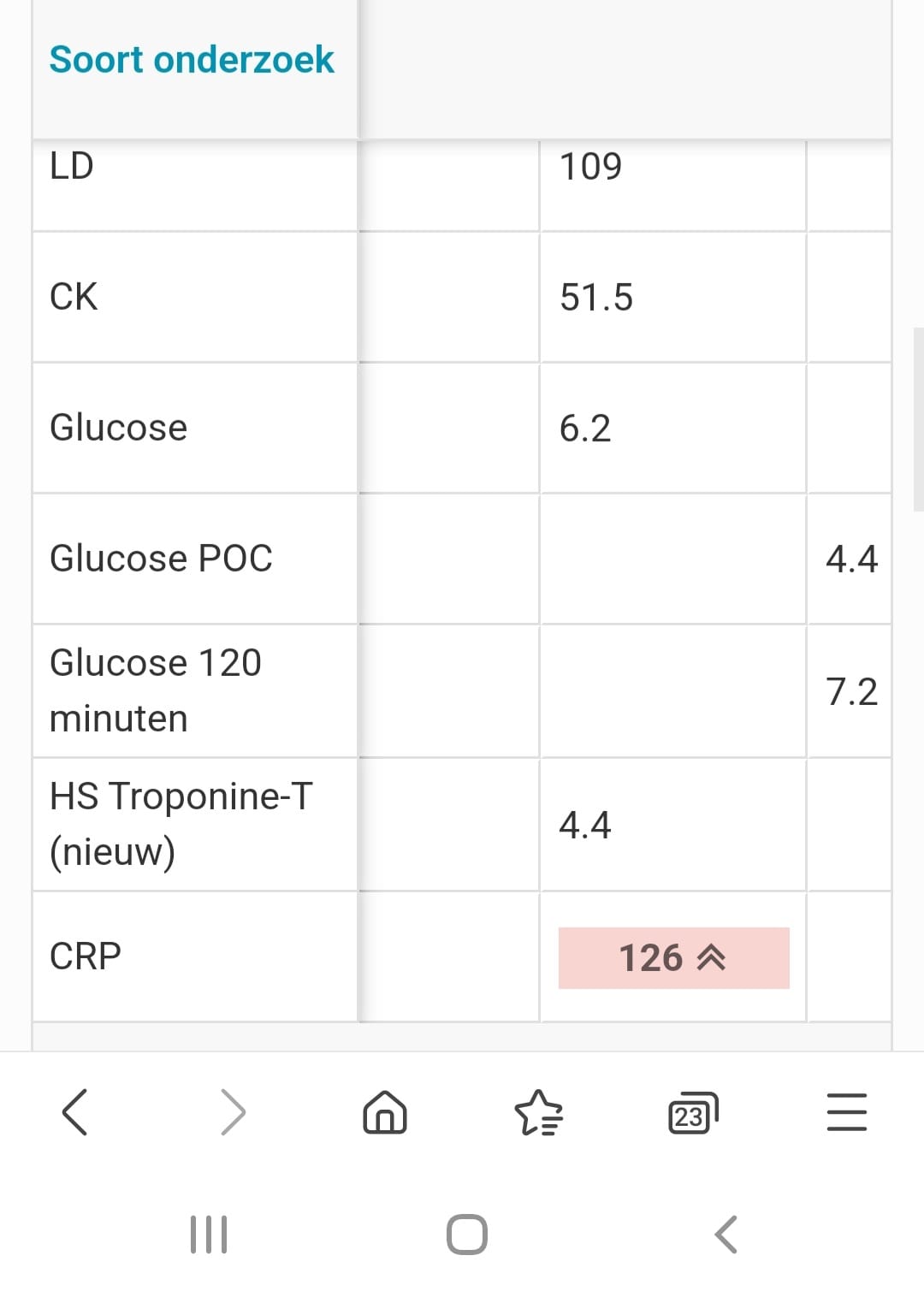Open bookmarks star icon
The height and width of the screenshot is (1297, 924).
pyautogui.click(x=539, y=1112)
